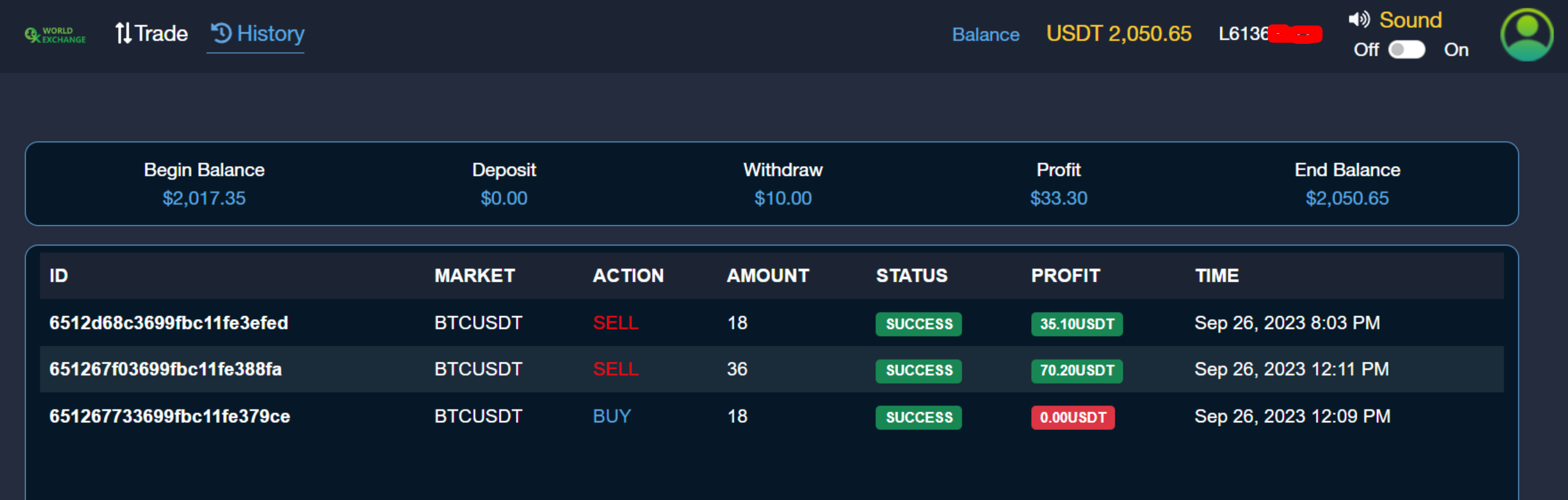Click the USDT 2,050.65 balance amount

coord(1118,34)
